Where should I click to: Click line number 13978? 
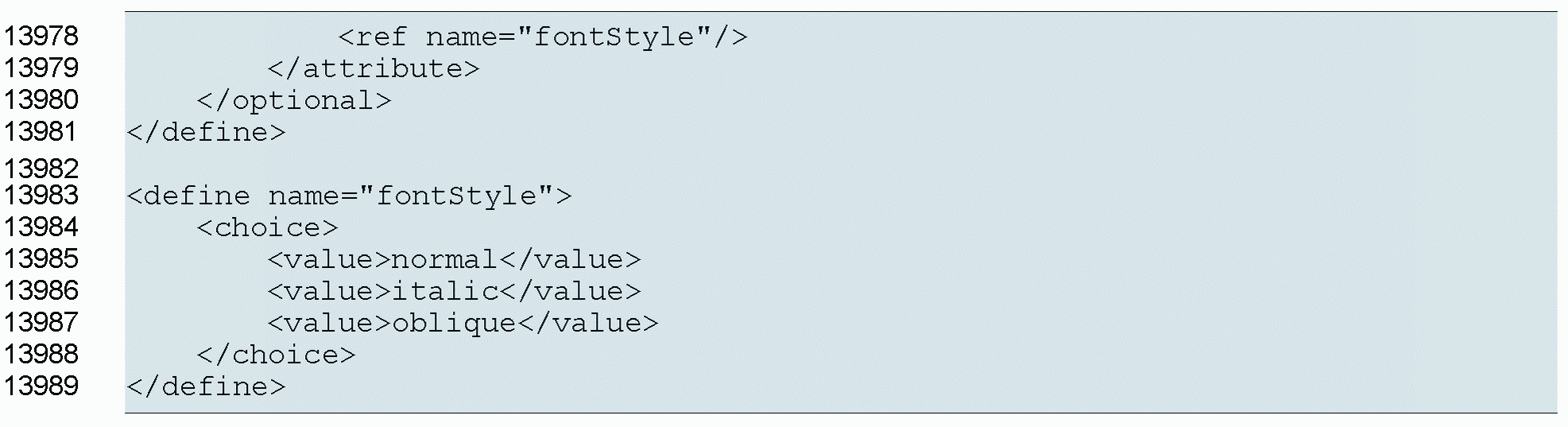tap(41, 37)
